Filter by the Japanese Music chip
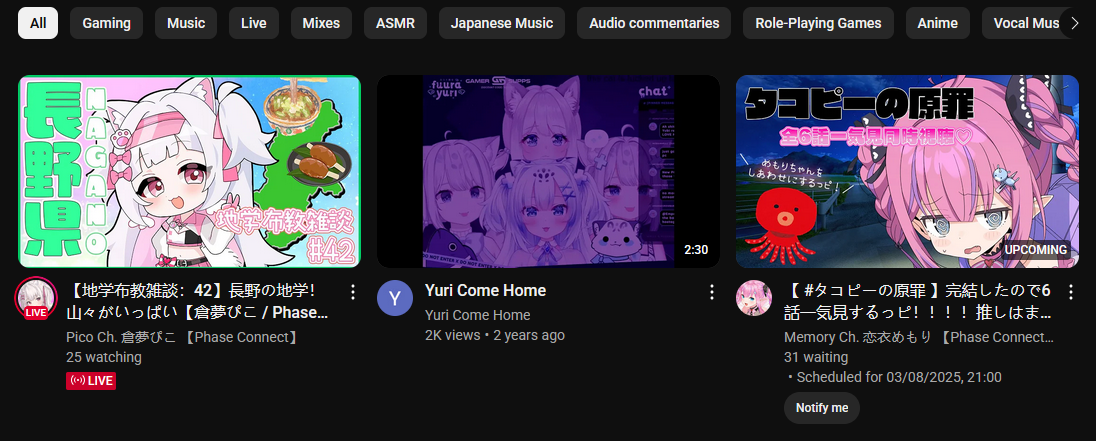The width and height of the screenshot is (1096, 441). point(502,23)
